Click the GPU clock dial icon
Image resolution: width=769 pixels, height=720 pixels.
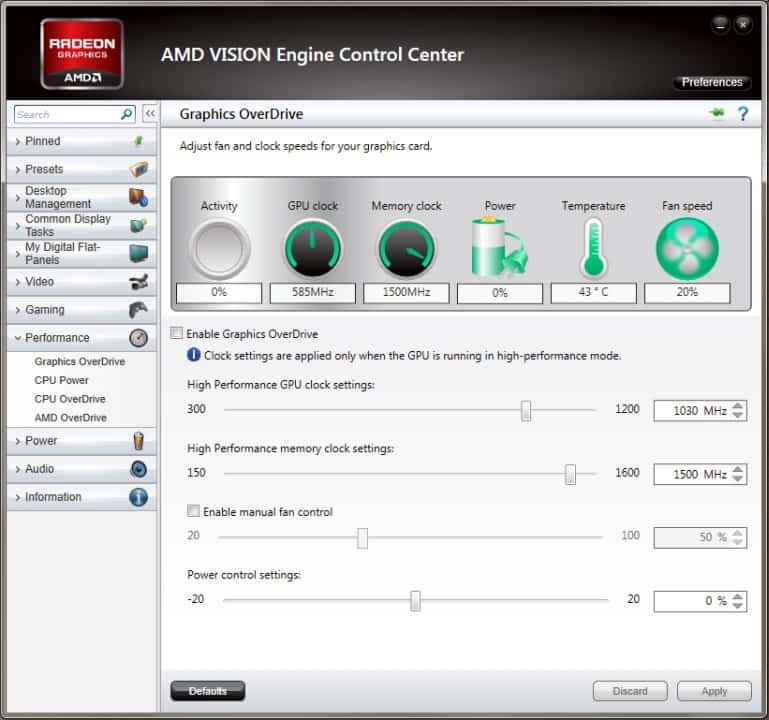pos(313,249)
